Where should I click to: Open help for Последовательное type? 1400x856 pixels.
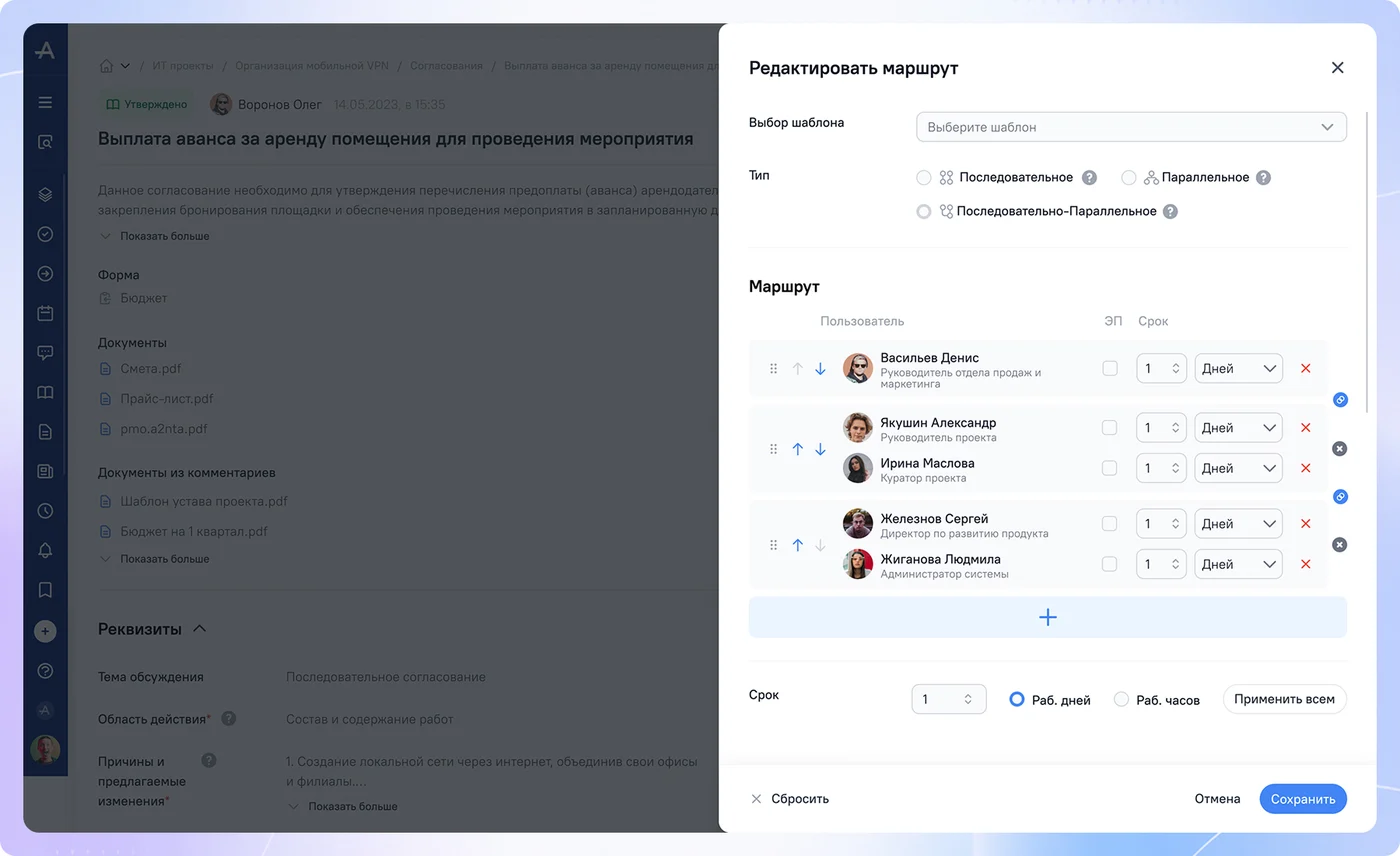[x=1089, y=178]
